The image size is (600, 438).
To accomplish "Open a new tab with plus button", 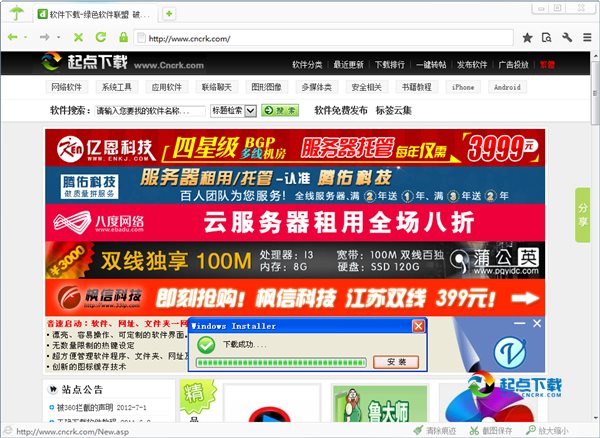I will 169,14.
